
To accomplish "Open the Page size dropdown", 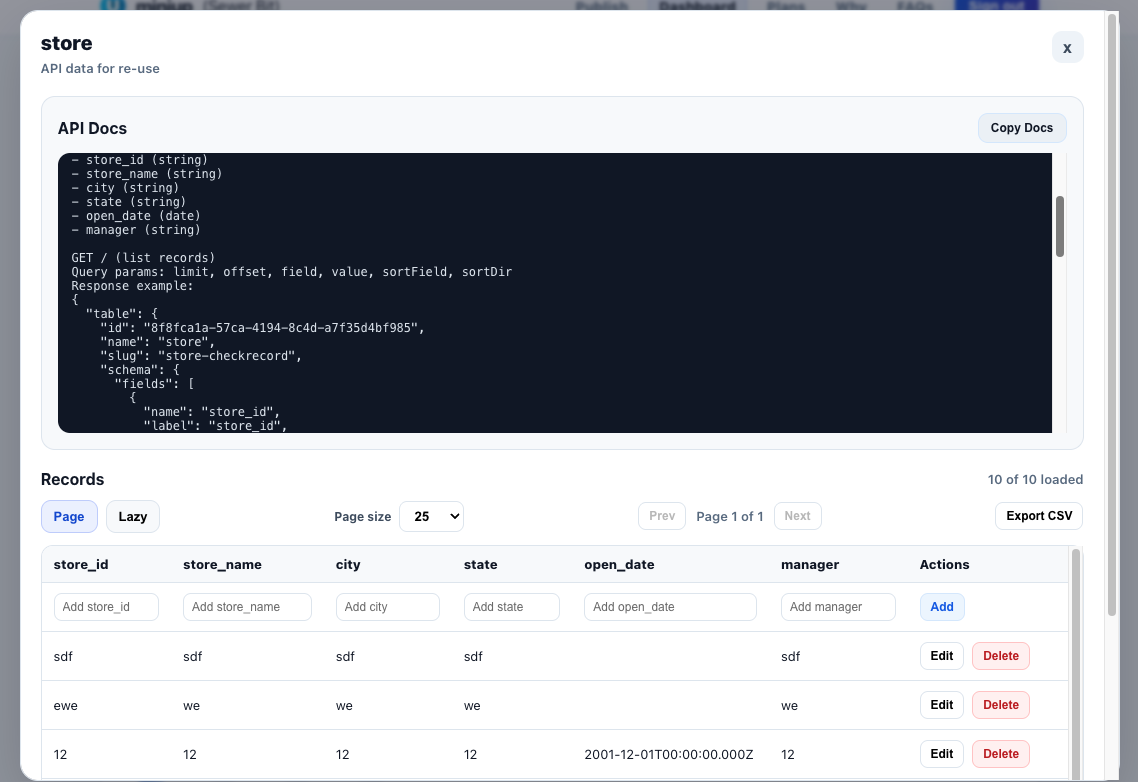I will click(431, 516).
